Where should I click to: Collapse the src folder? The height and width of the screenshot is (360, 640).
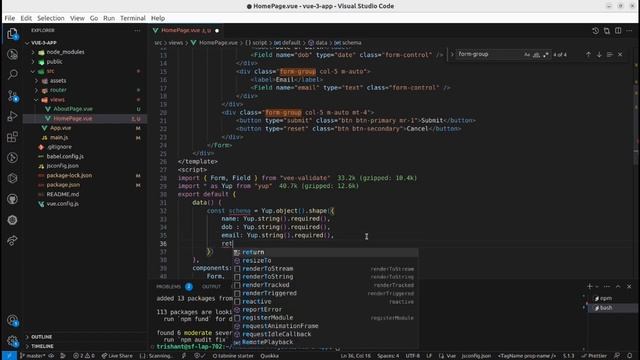50,71
